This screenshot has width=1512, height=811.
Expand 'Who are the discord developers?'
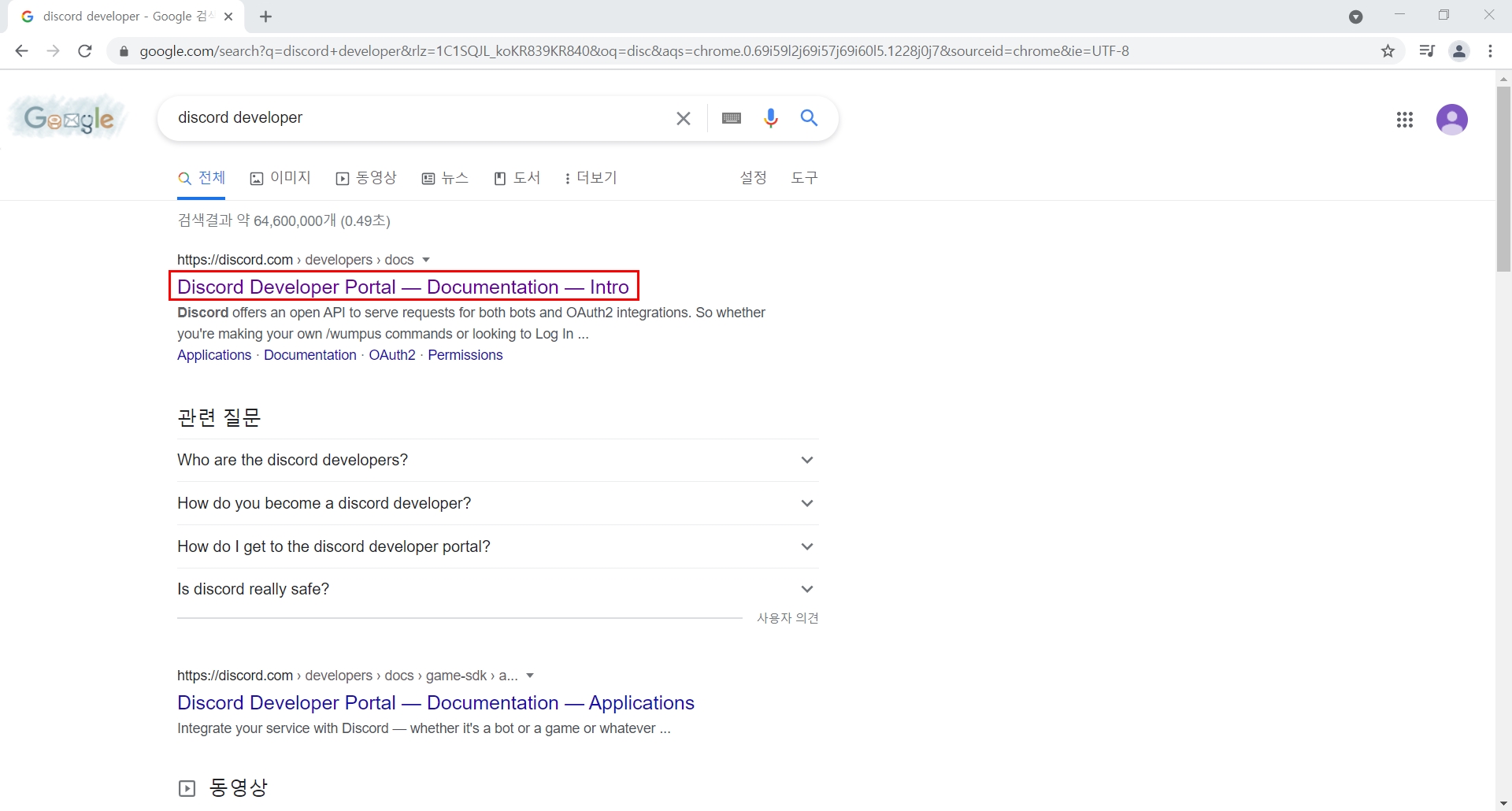[x=498, y=460]
